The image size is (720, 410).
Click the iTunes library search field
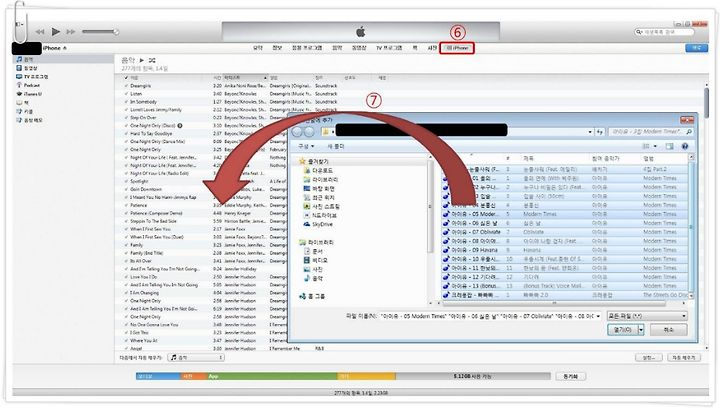[664, 32]
